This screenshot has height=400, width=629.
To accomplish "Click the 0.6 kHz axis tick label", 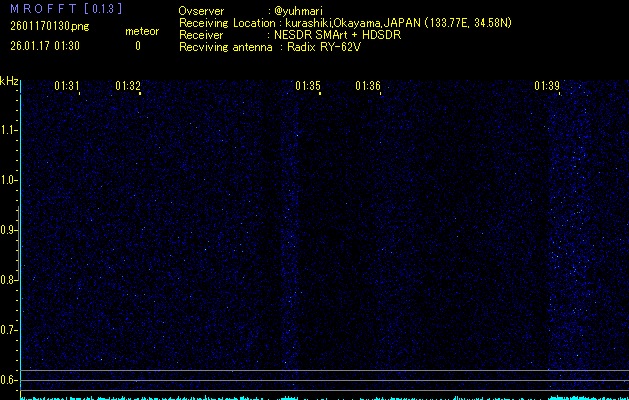I will (x=8, y=380).
